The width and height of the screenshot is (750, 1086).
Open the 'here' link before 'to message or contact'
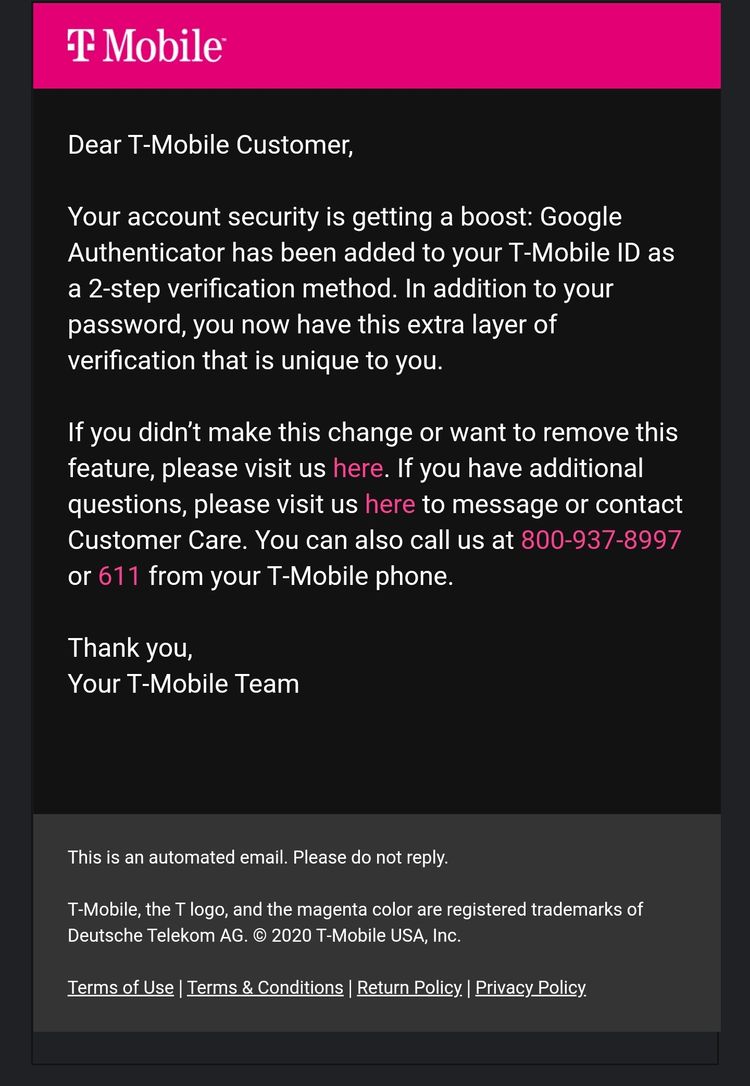(390, 504)
